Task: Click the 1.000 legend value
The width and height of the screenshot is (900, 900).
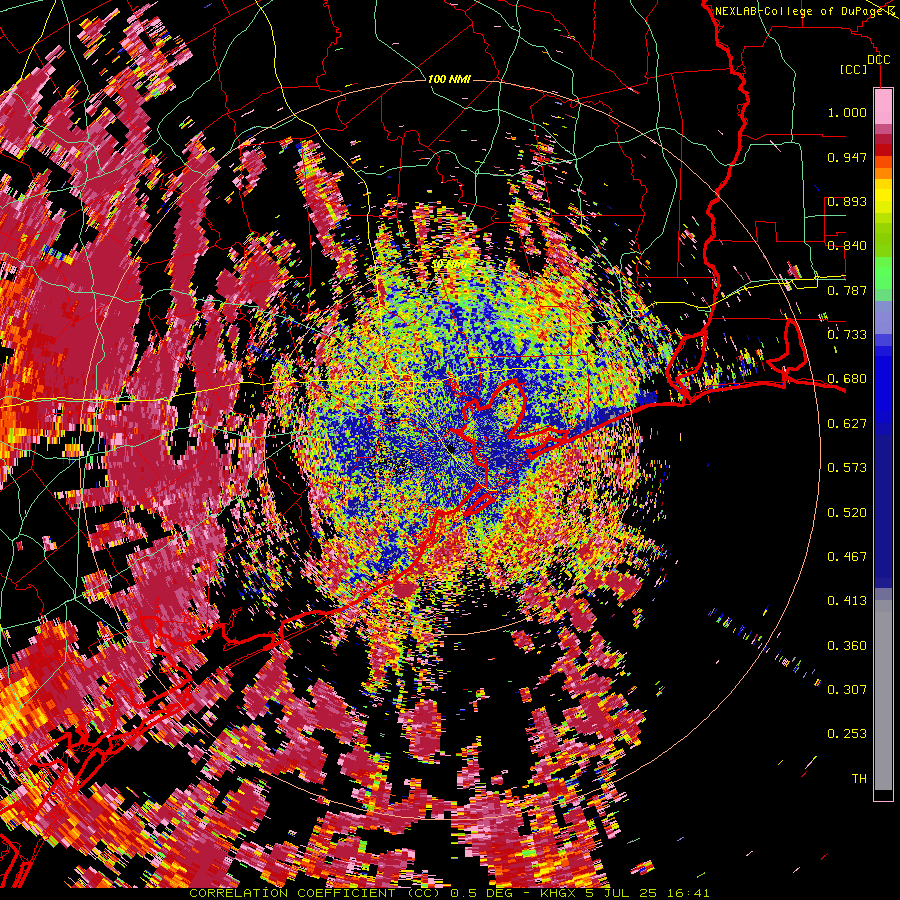Action: (x=847, y=112)
